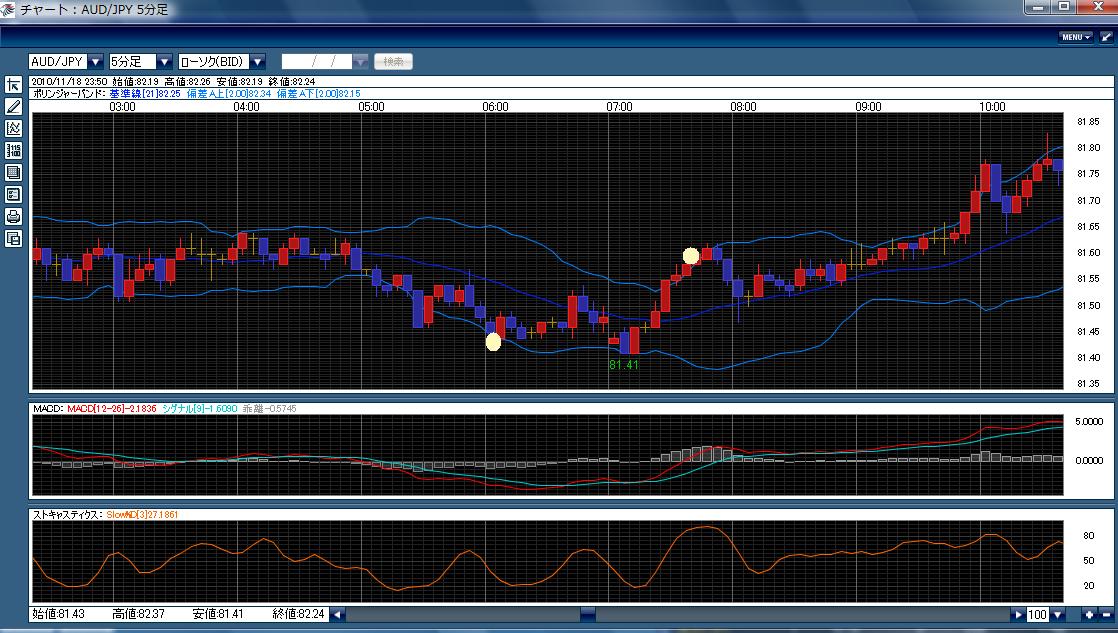This screenshot has height=633, width=1118.
Task: Click the 81.35 price axis label
Action: [x=1088, y=384]
